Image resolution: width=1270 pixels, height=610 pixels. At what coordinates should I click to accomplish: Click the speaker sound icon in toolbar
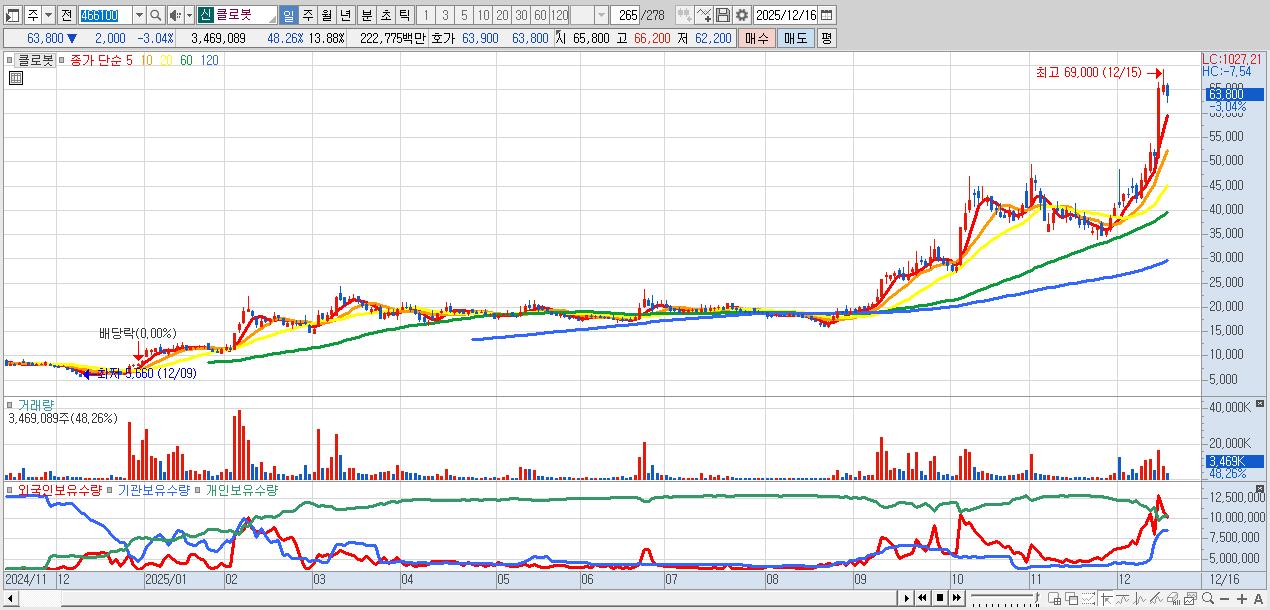pyautogui.click(x=174, y=15)
